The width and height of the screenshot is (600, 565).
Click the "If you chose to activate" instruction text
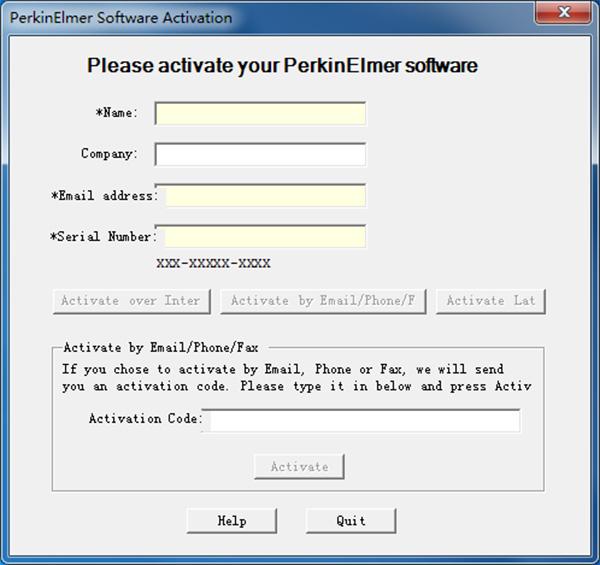(297, 378)
